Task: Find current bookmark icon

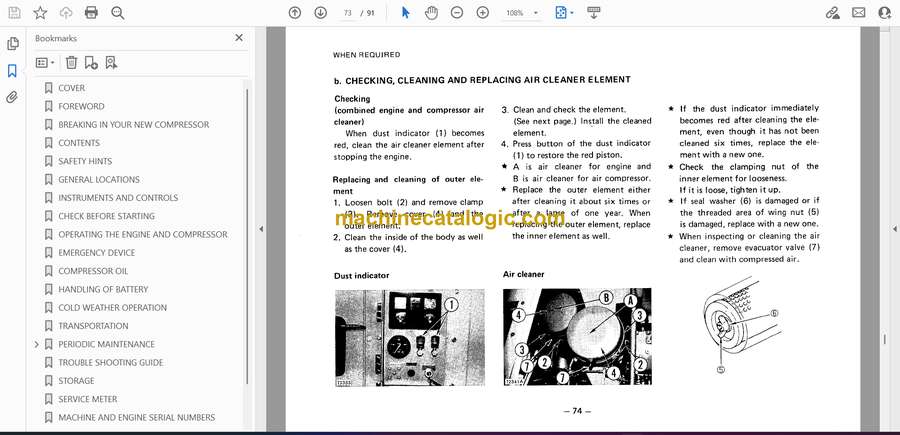Action: tap(111, 63)
